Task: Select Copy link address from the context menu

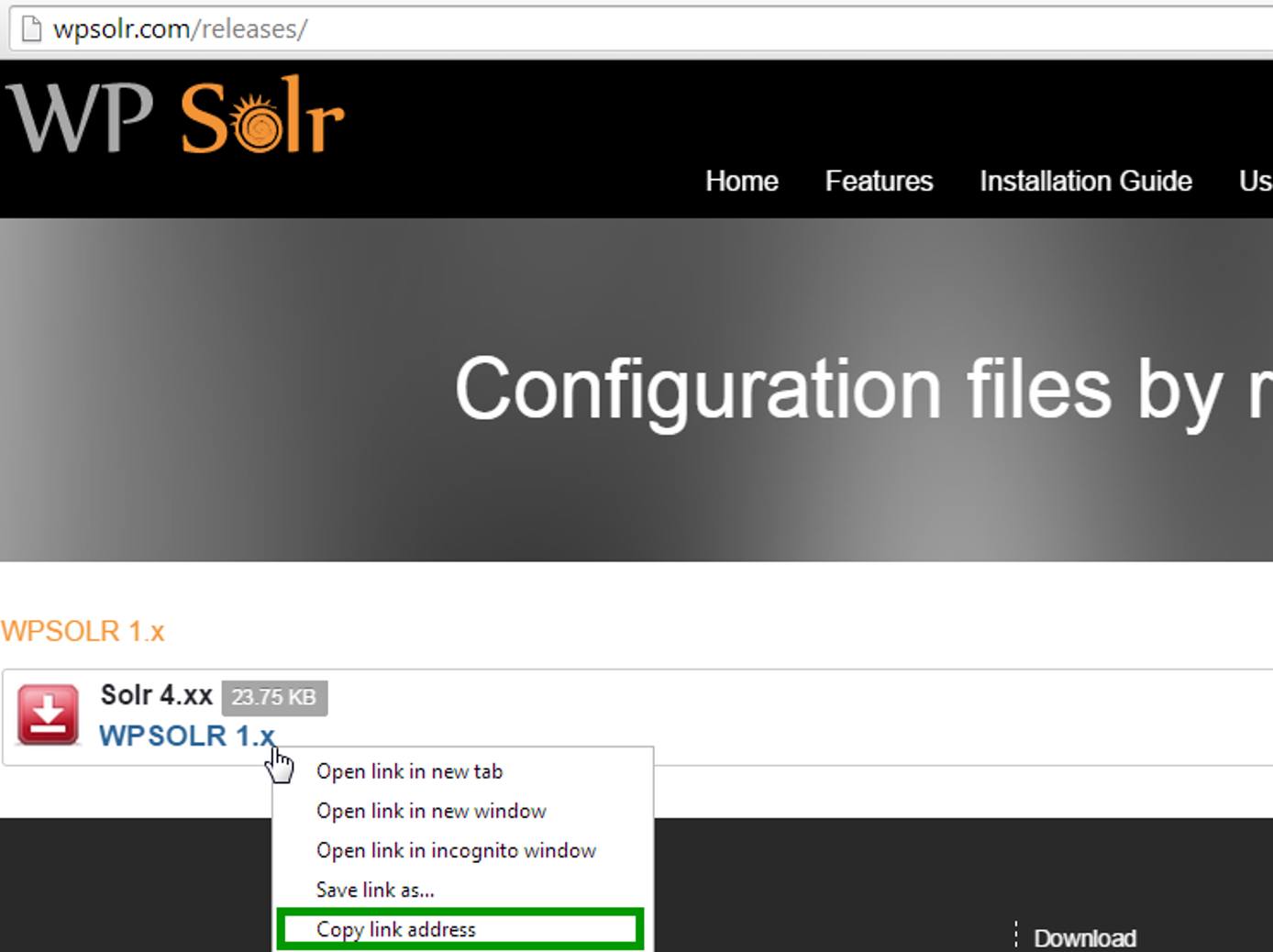Action: 396,929
